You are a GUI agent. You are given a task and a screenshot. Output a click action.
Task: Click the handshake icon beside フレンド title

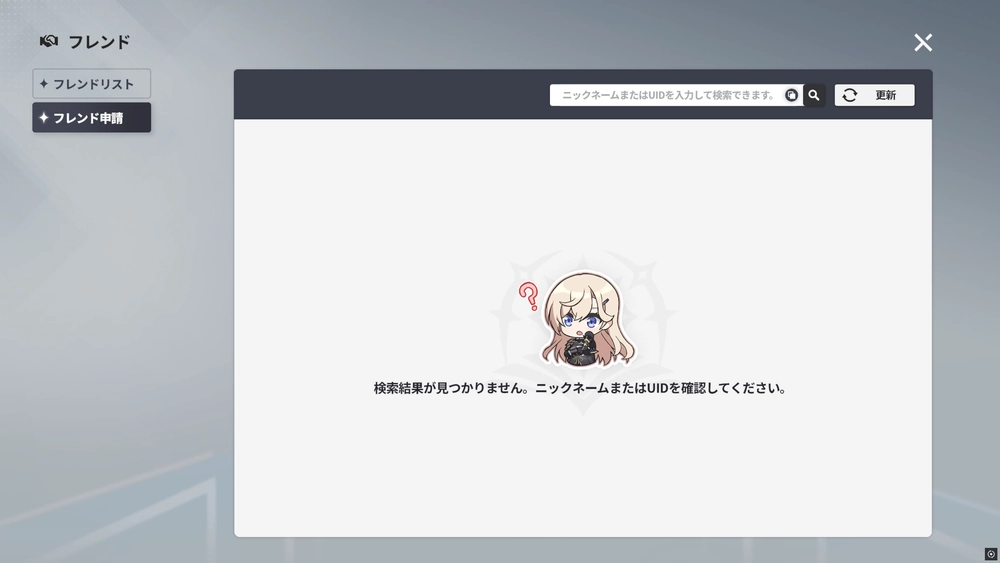49,41
